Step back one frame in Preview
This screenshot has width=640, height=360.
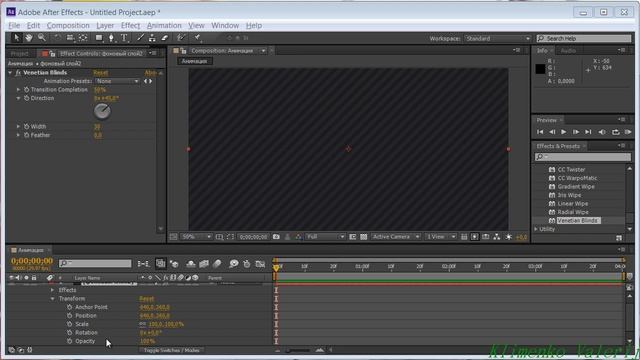552,132
